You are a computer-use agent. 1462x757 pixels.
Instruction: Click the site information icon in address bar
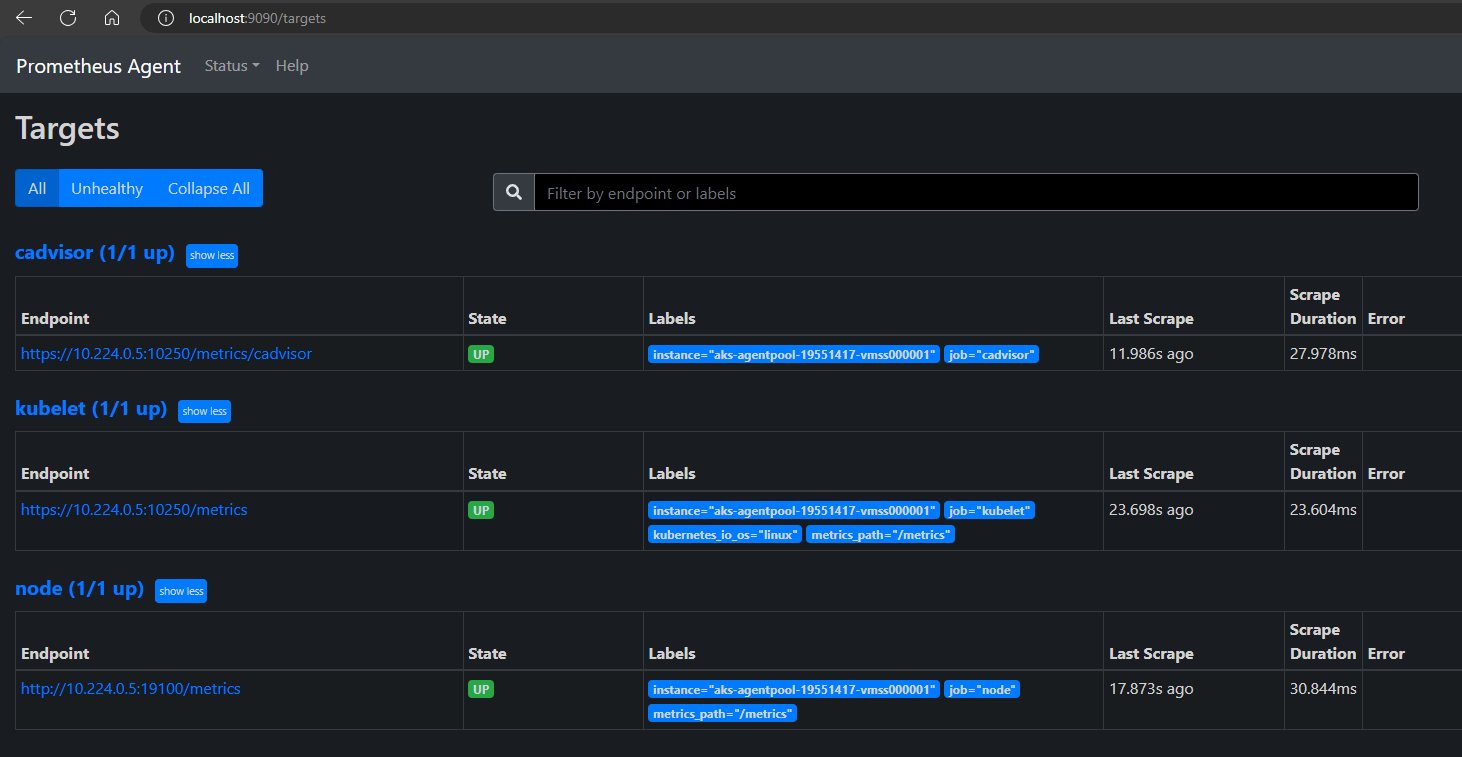click(x=166, y=18)
